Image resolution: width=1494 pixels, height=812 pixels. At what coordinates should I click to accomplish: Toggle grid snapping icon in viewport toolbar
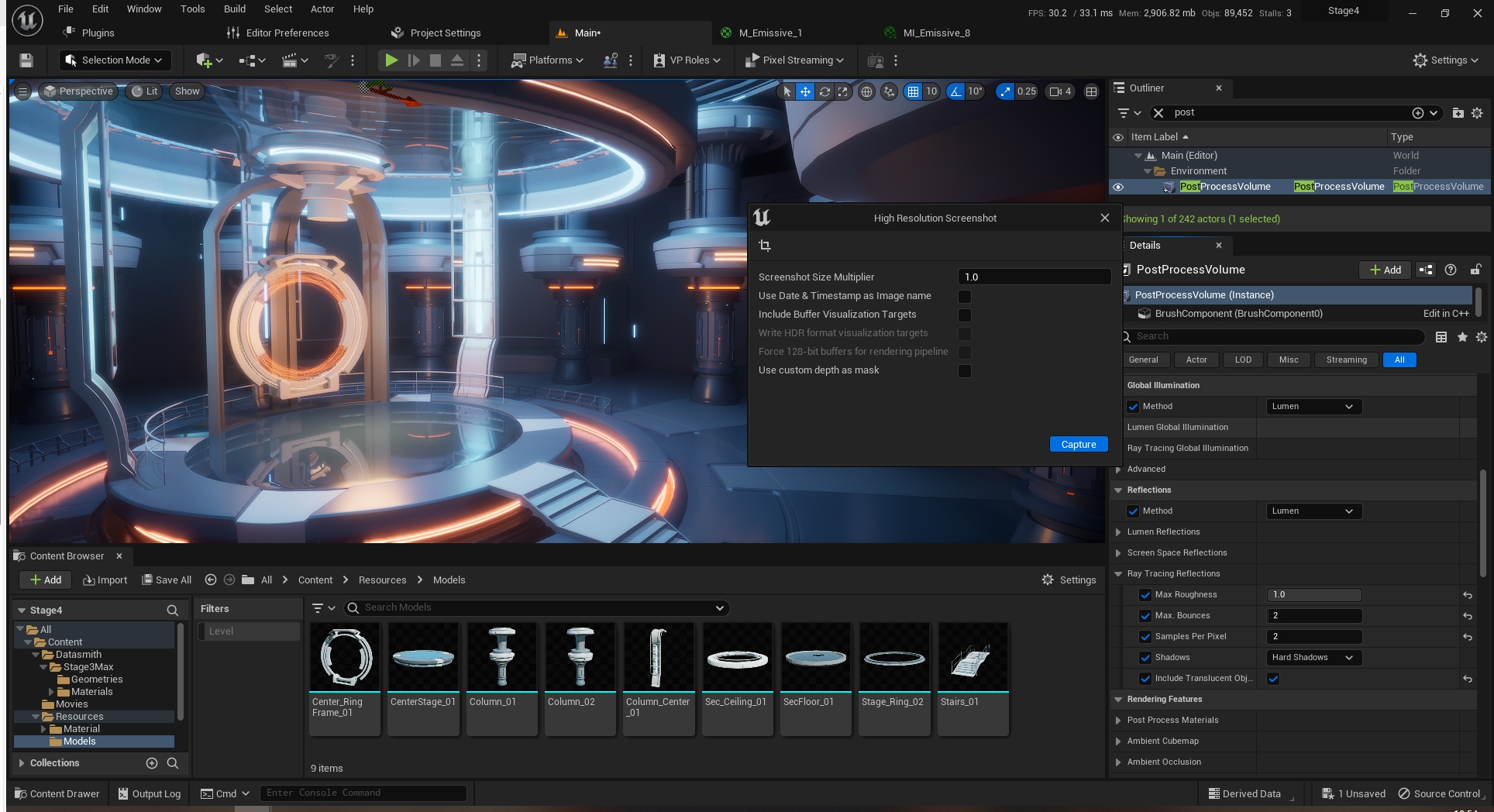pos(913,91)
